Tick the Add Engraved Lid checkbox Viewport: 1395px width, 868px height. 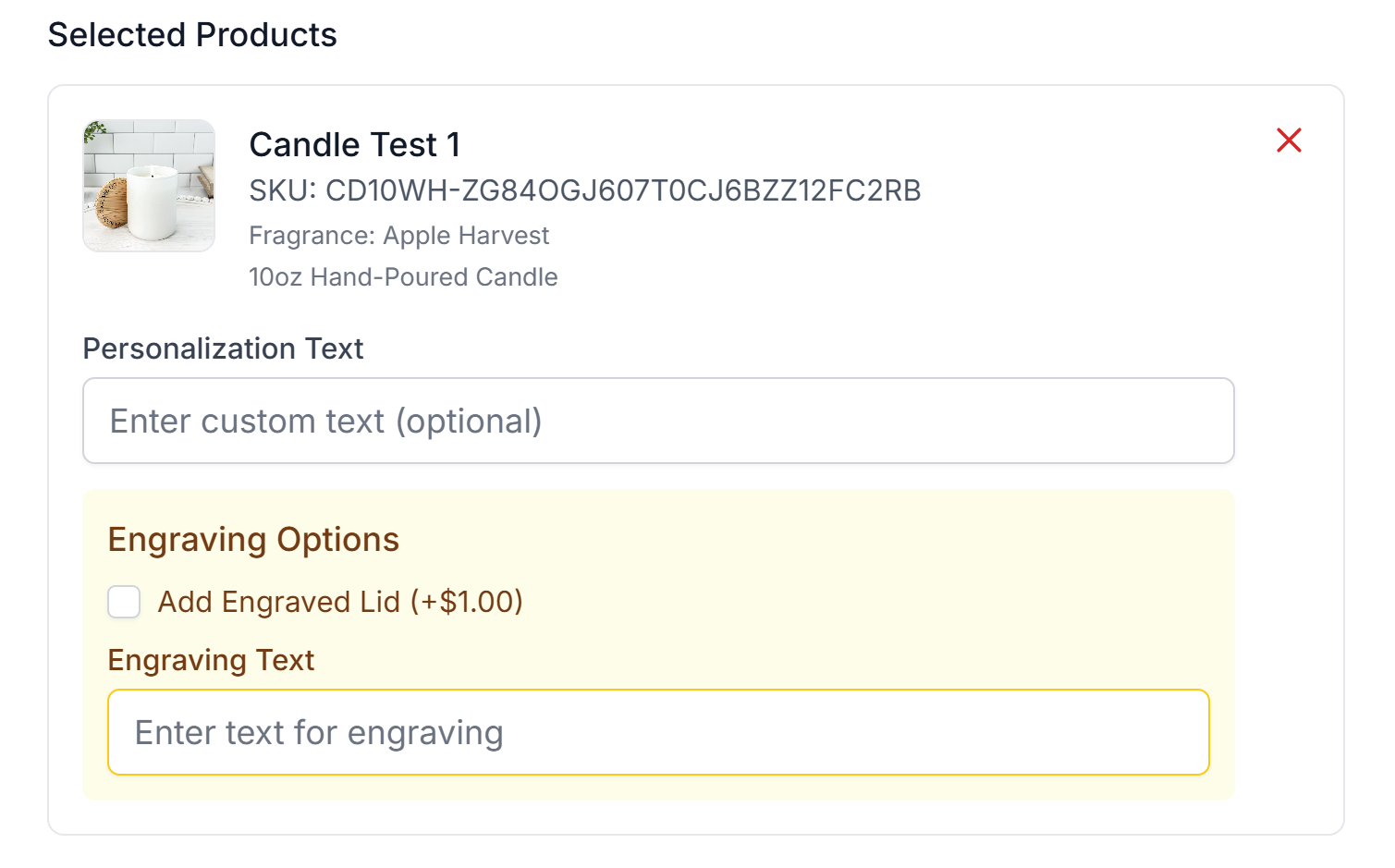tap(124, 602)
